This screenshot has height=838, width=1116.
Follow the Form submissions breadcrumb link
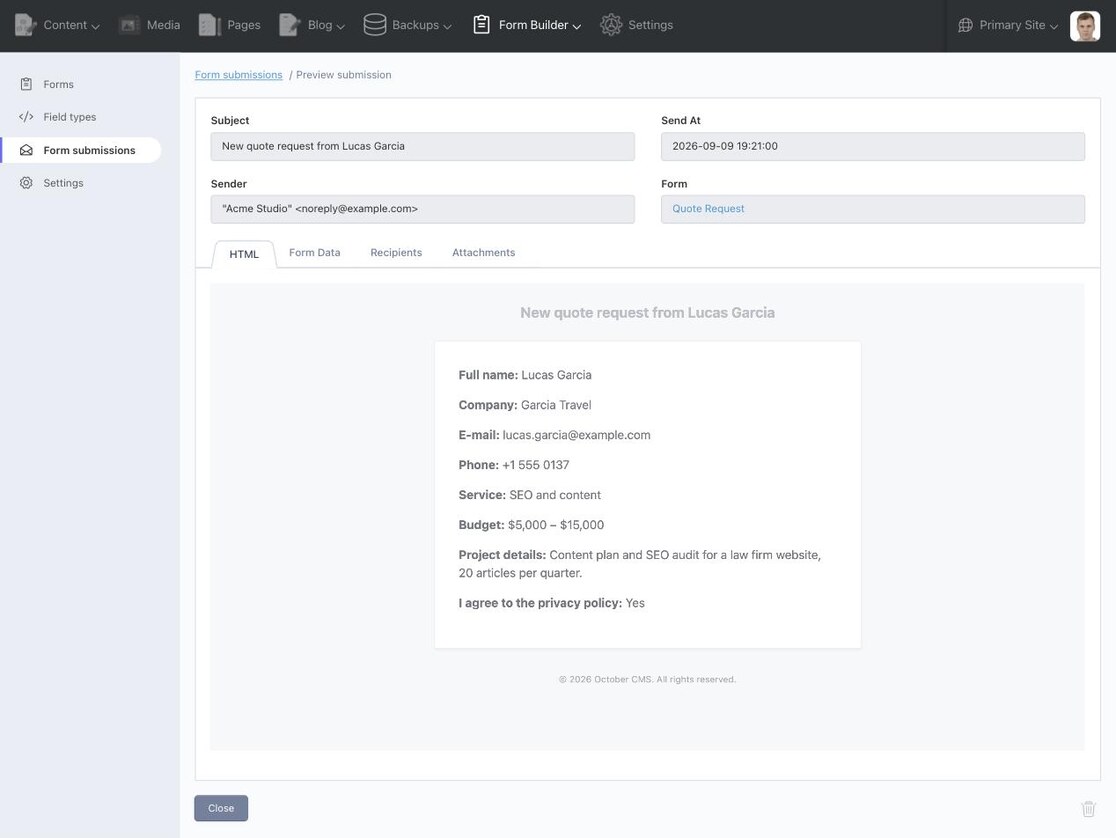(x=238, y=75)
